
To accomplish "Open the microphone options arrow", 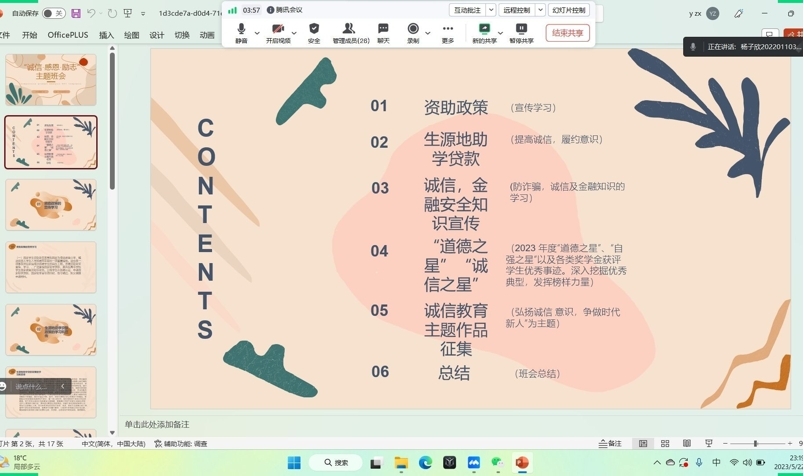I will (257, 32).
